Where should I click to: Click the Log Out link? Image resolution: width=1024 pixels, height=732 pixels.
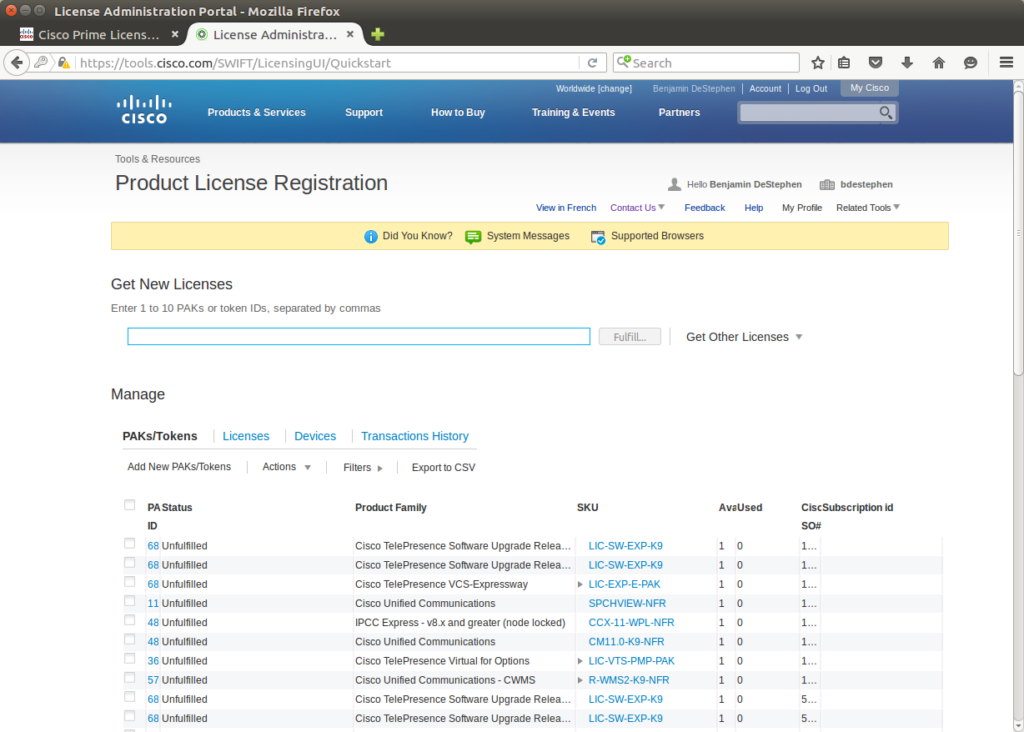[811, 89]
